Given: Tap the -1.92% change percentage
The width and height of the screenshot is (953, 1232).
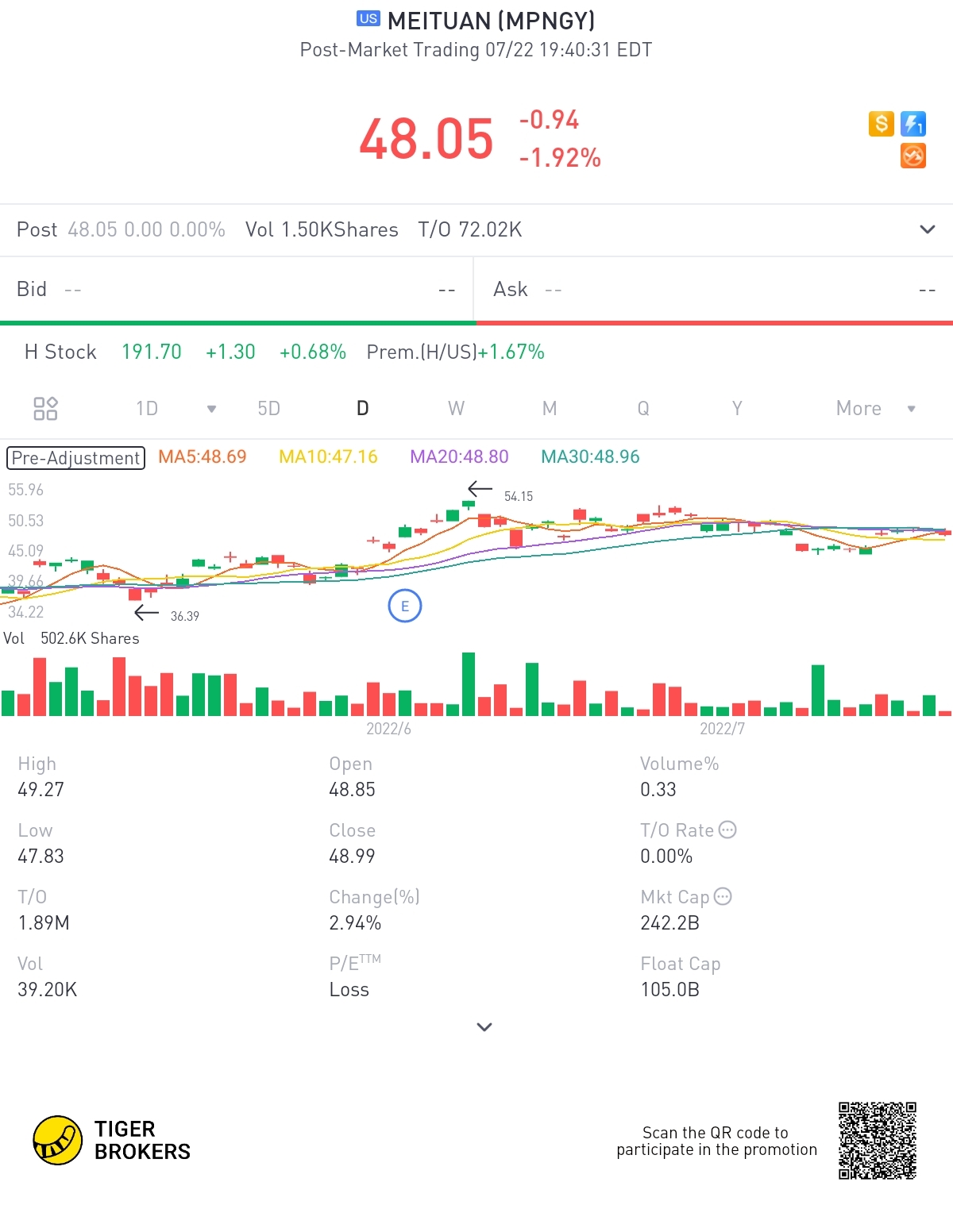Looking at the screenshot, I should pyautogui.click(x=560, y=158).
